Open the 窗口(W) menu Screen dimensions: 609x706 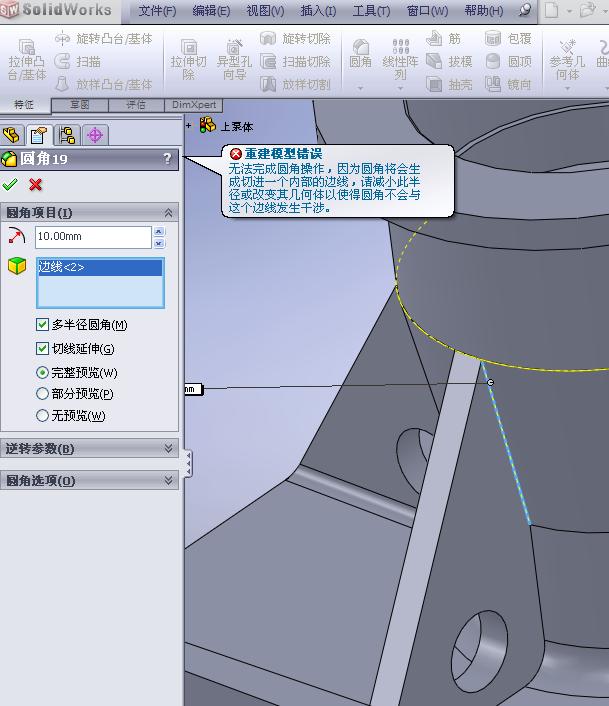[427, 10]
